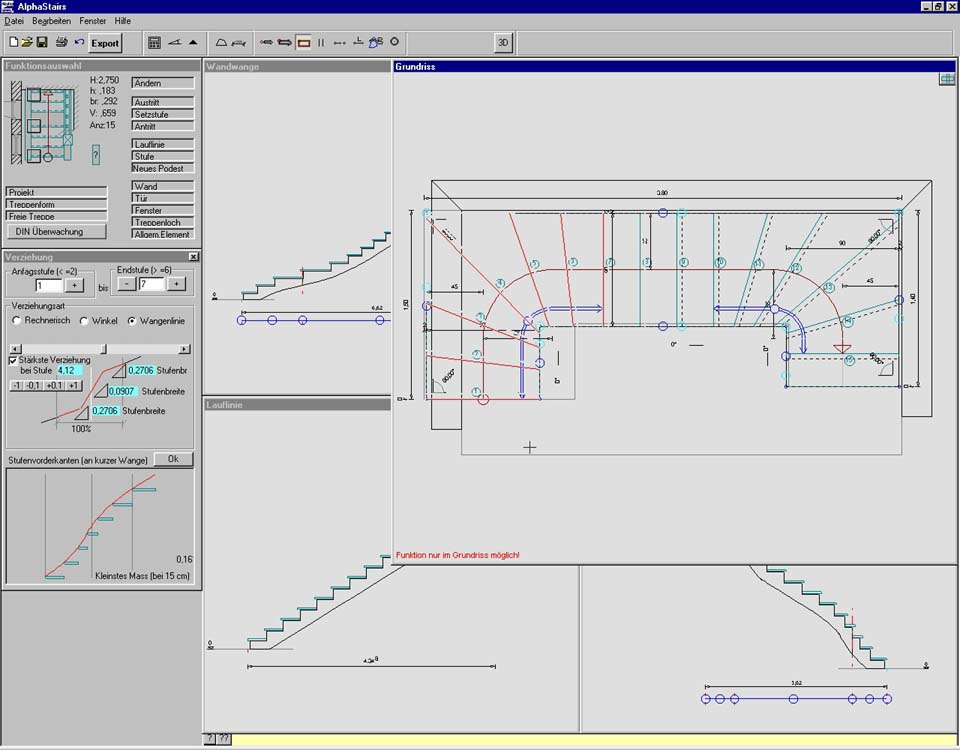
Task: Click right arrow of the Verziehung slider
Action: point(184,349)
